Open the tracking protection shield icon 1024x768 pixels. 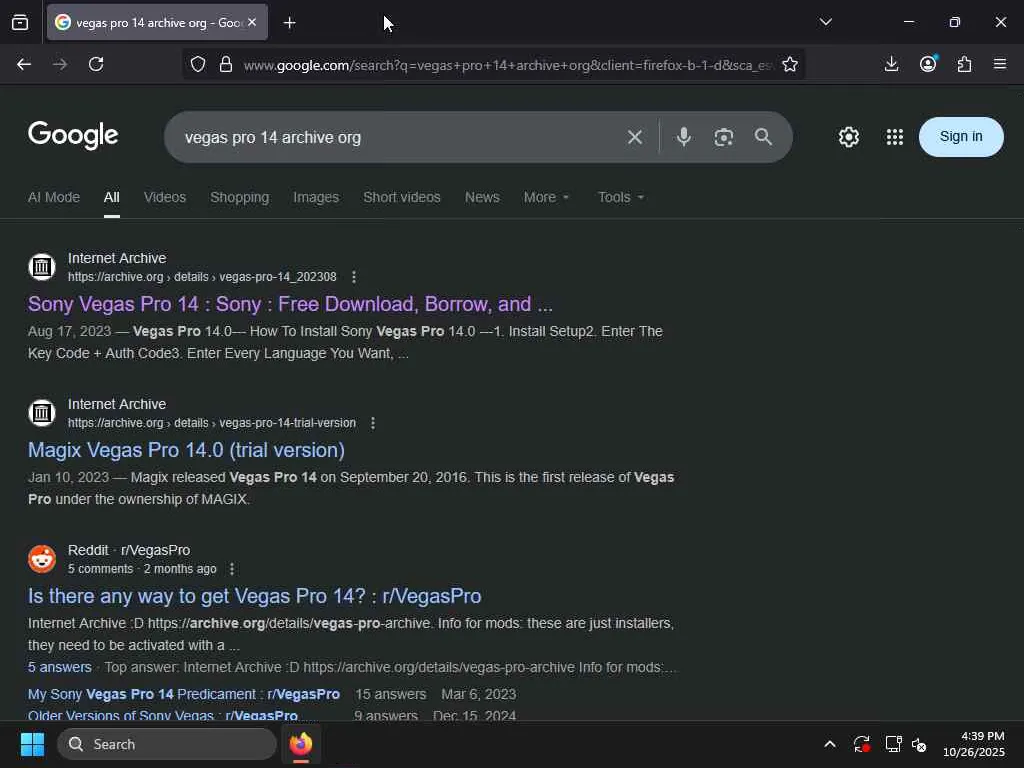click(198, 64)
